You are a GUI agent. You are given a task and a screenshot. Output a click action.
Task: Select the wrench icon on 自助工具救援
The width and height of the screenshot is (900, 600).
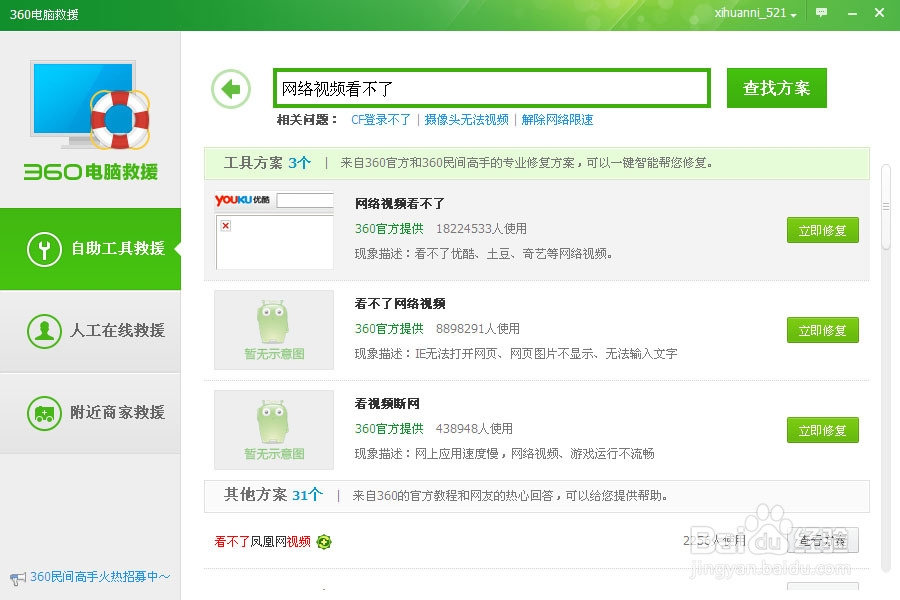coord(44,249)
